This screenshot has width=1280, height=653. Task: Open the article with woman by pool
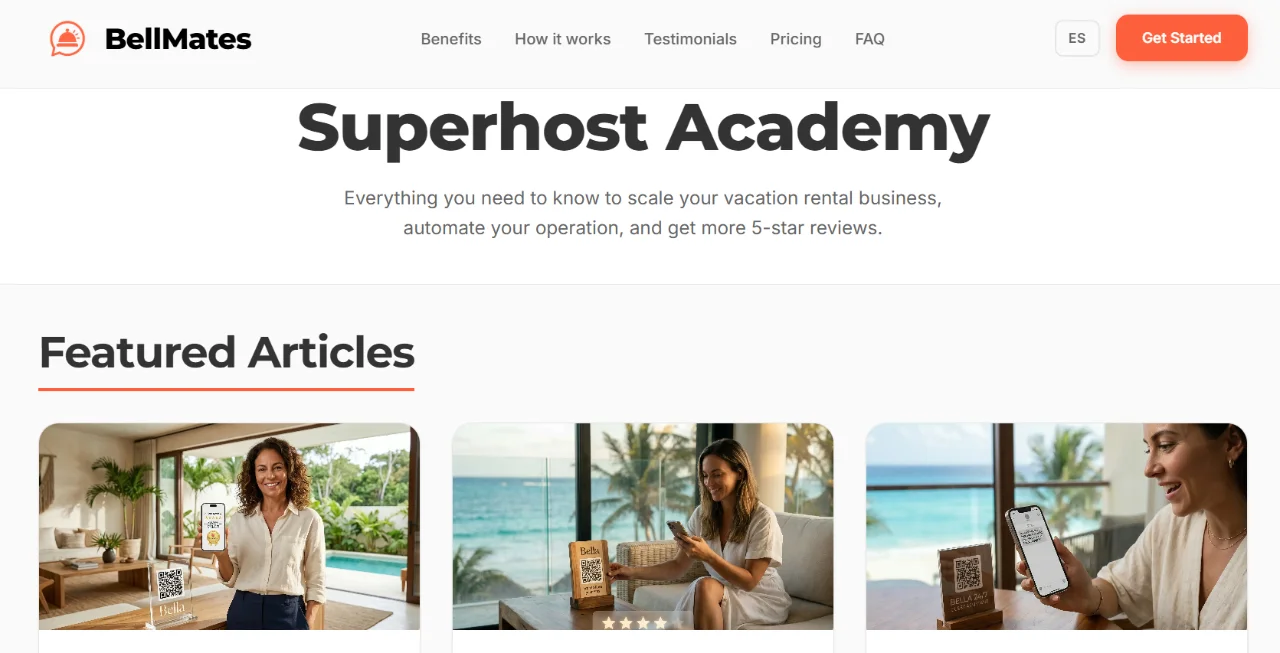229,527
